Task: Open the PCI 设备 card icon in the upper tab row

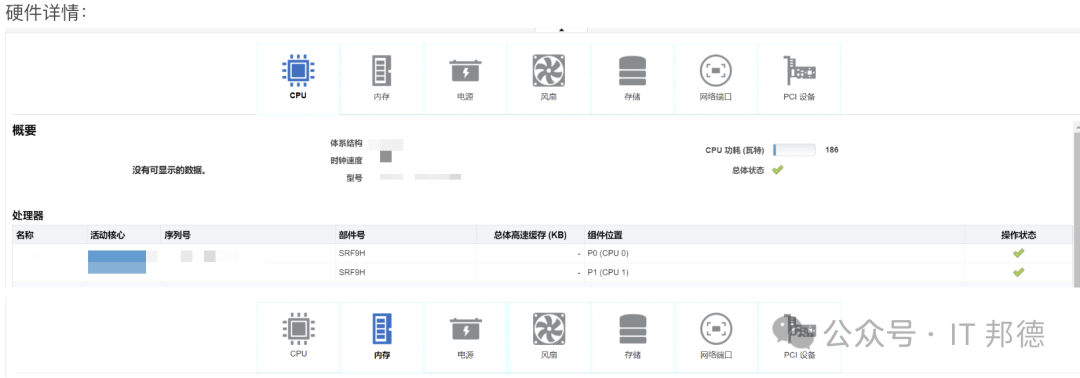Action: 800,70
